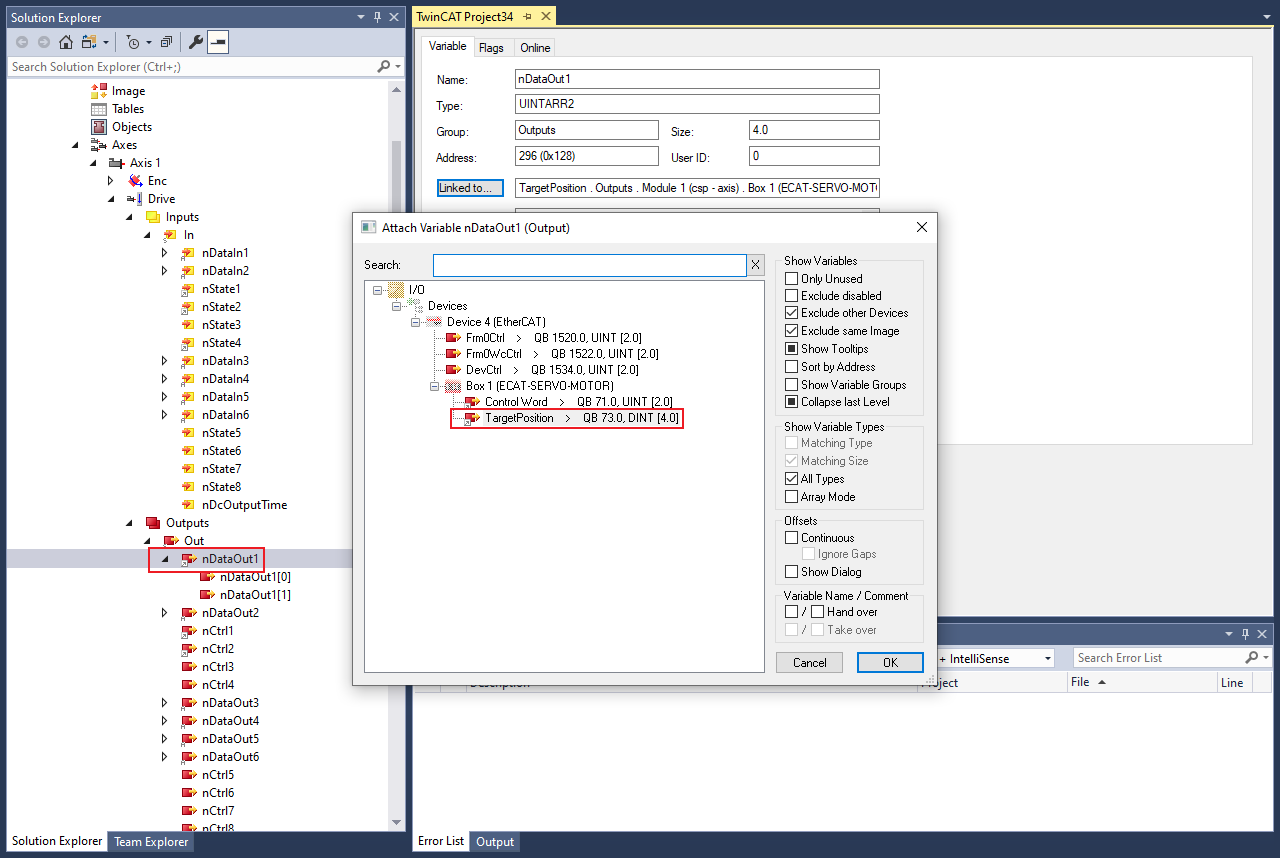
Task: Click the Preview Selected Items toolbar icon
Action: pyautogui.click(x=218, y=42)
